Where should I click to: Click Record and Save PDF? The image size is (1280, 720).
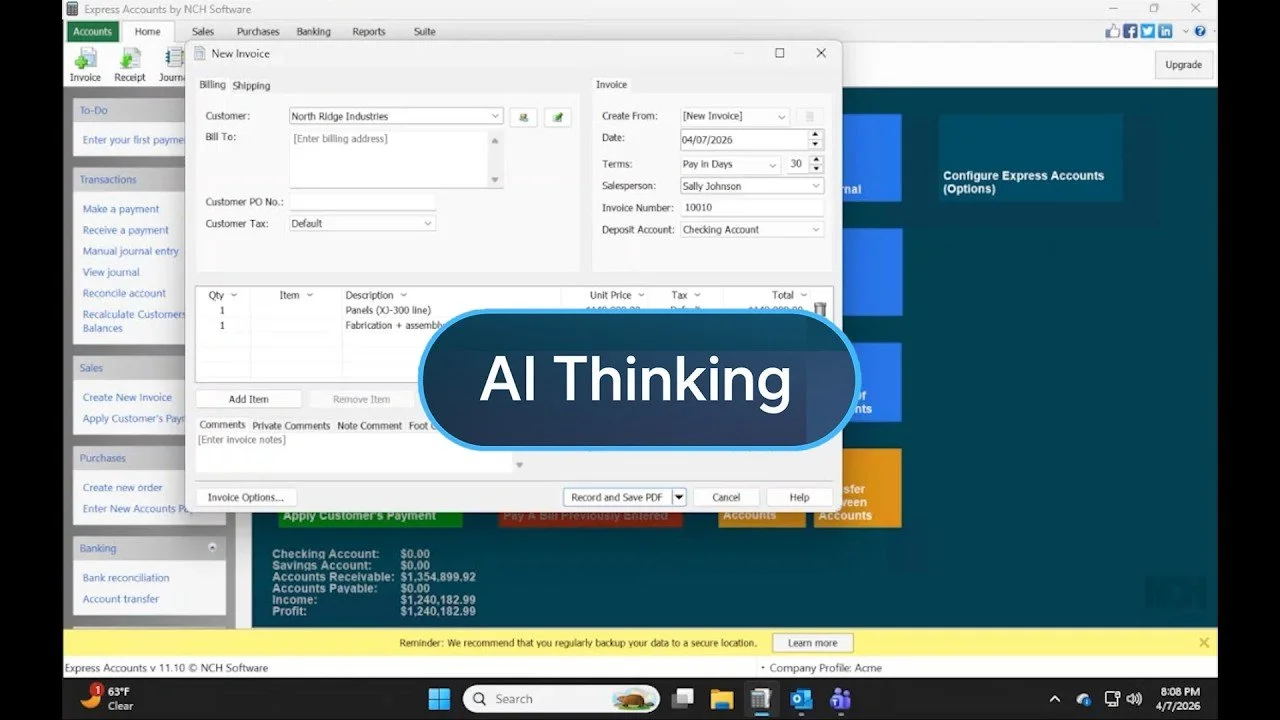(x=617, y=497)
